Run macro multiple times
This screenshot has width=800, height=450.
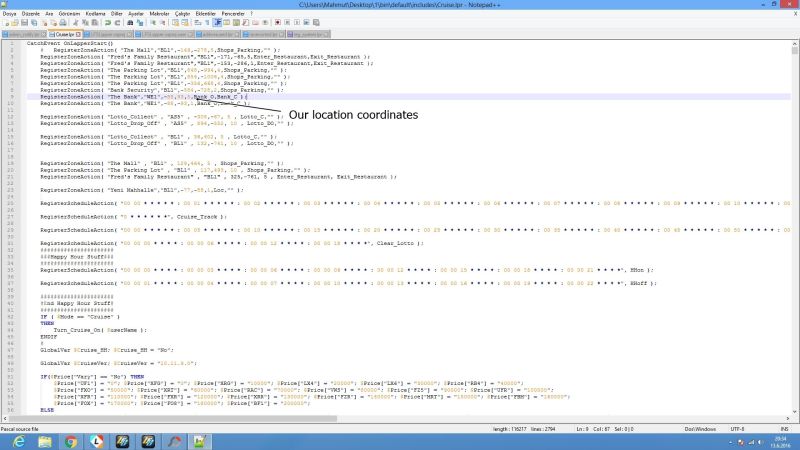coord(306,22)
